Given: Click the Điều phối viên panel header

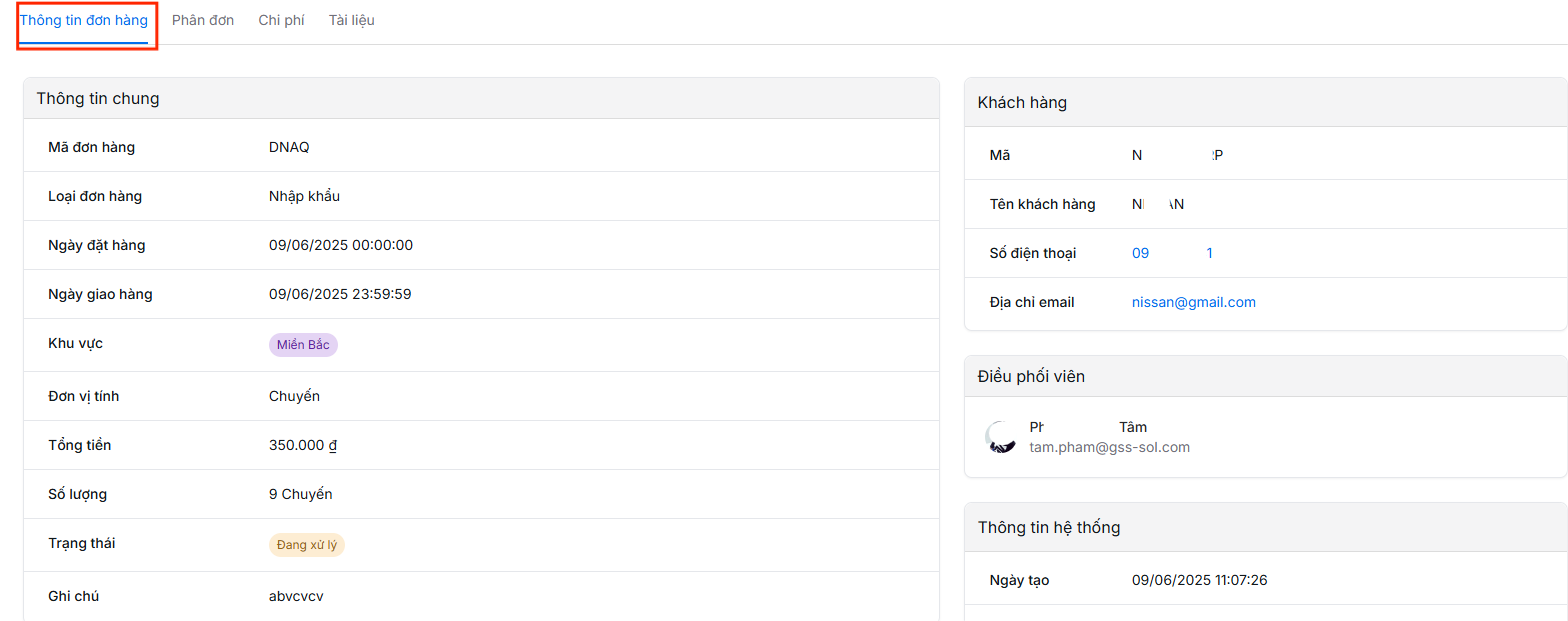Looking at the screenshot, I should (1031, 376).
